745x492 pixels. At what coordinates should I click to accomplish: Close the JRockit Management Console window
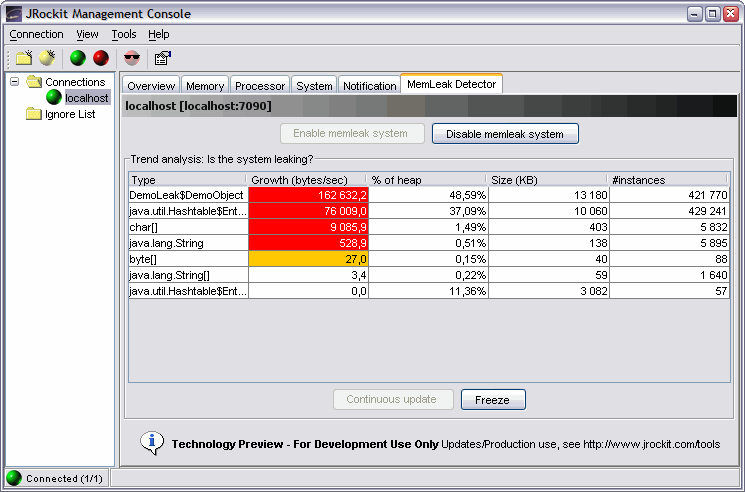(x=731, y=14)
